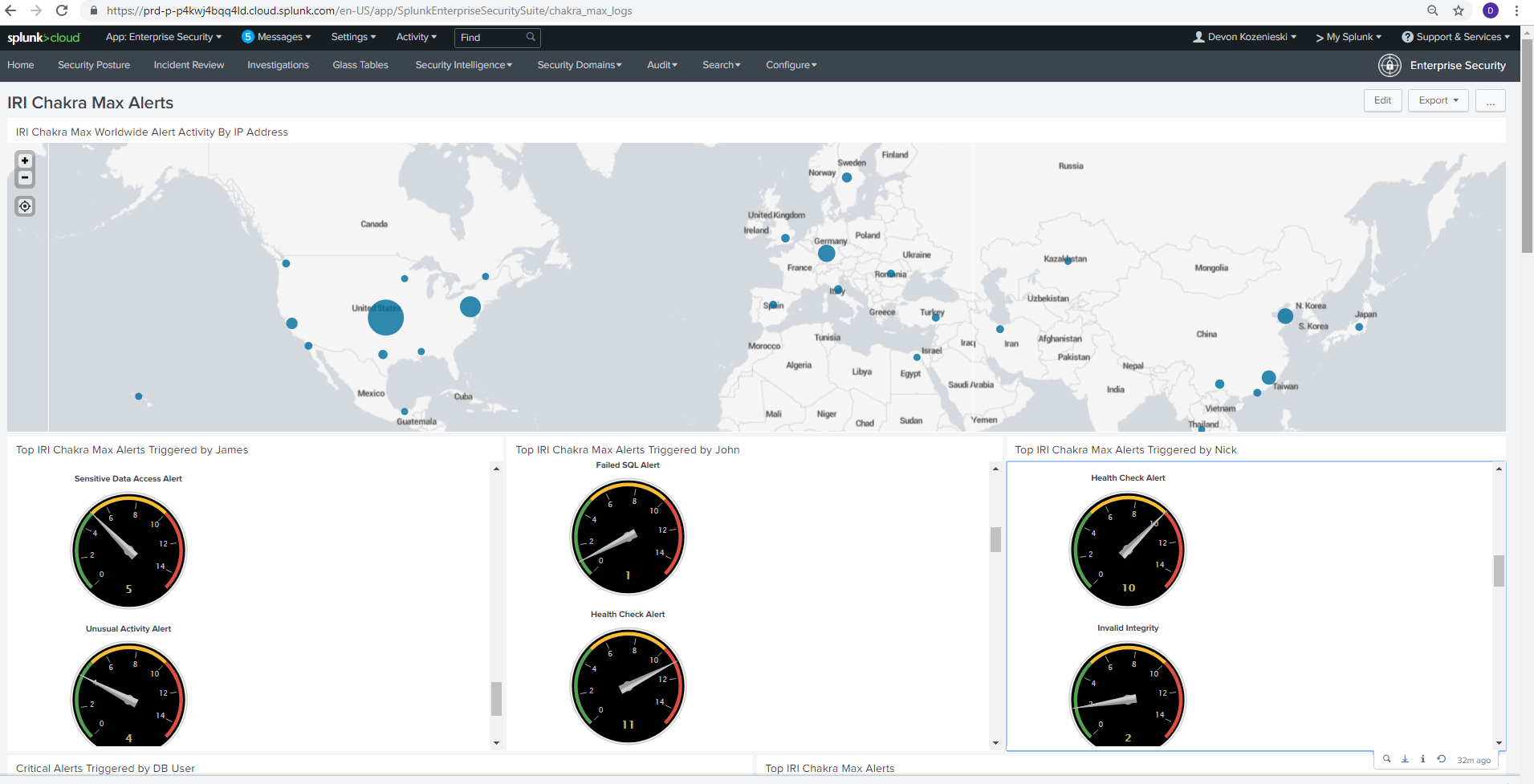Click scroll-up arrow in John panel
Viewport: 1534px width, 784px height.
click(x=995, y=469)
